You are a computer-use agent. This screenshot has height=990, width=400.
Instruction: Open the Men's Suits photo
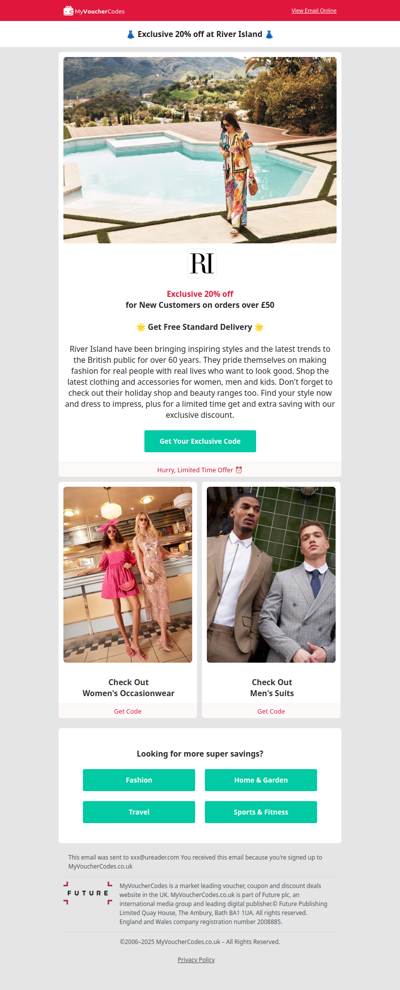[x=271, y=575]
